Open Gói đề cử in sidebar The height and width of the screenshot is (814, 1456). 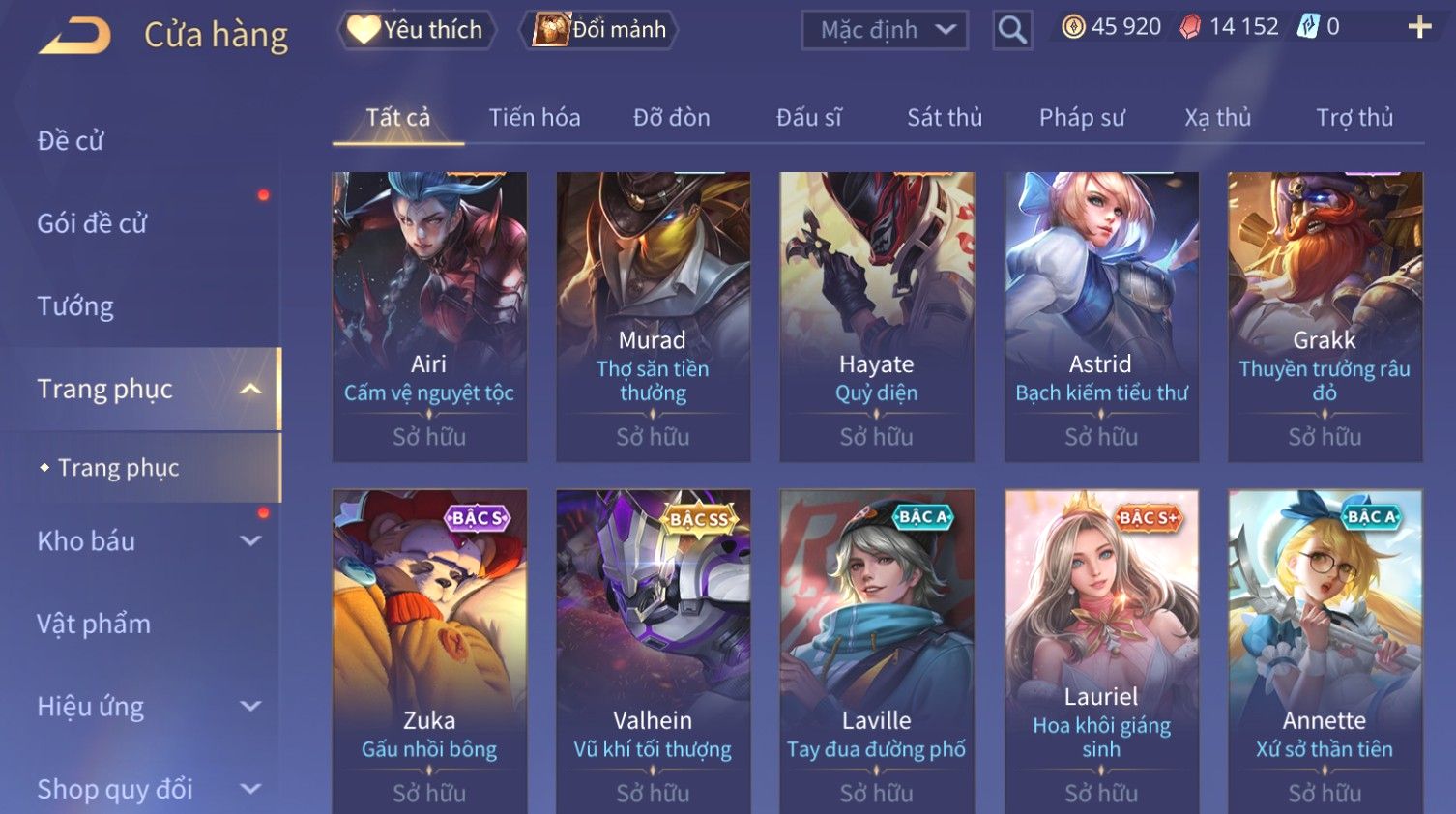pos(93,223)
